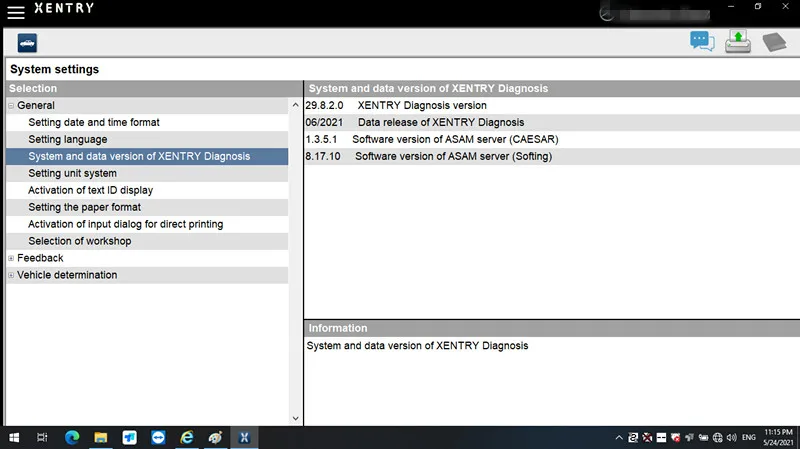
Task: Select Setting unit system
Action: coord(147,173)
